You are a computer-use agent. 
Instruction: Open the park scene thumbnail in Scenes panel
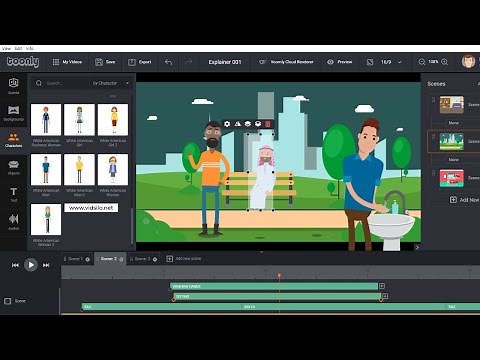pos(452,141)
